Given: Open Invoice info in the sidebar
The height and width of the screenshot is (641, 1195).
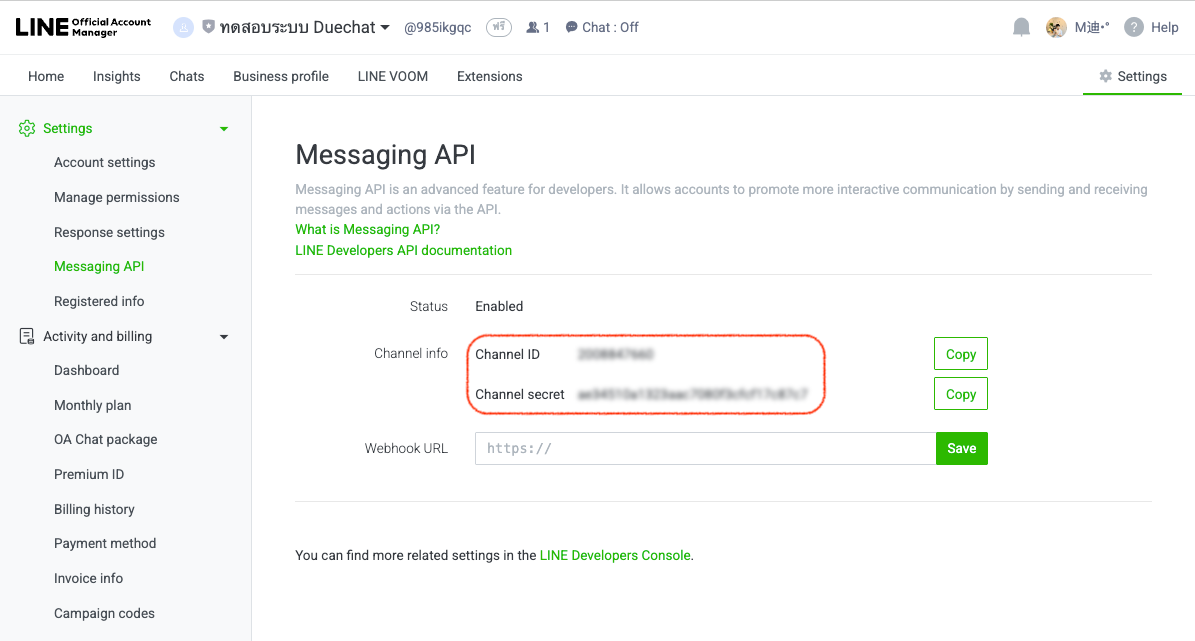Looking at the screenshot, I should pyautogui.click(x=88, y=579).
